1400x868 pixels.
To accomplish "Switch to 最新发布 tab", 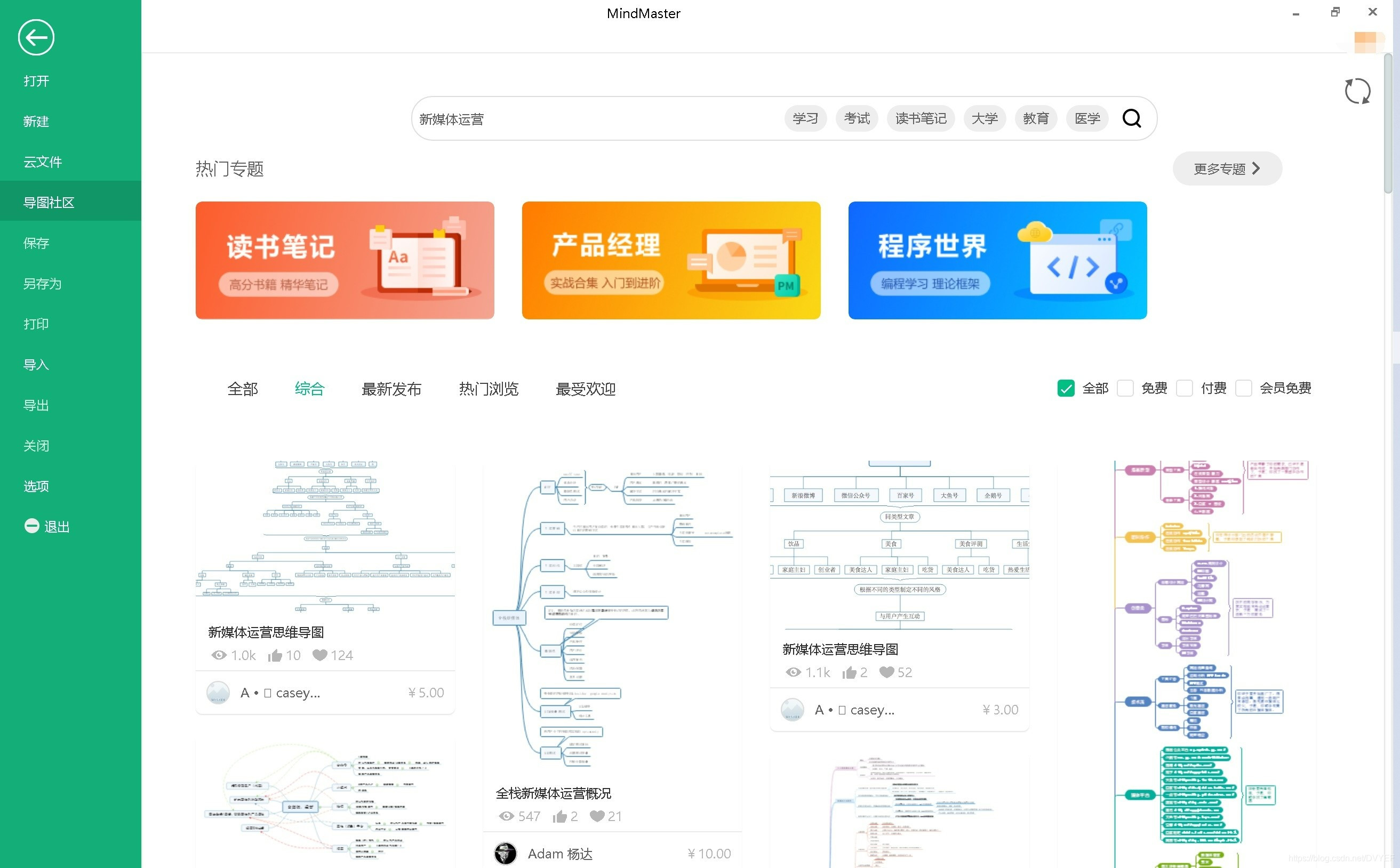I will [x=391, y=389].
